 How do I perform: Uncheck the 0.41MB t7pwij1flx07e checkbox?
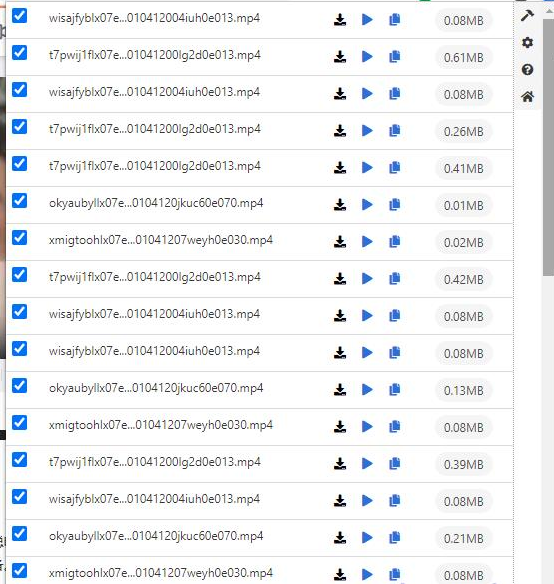pos(19,164)
